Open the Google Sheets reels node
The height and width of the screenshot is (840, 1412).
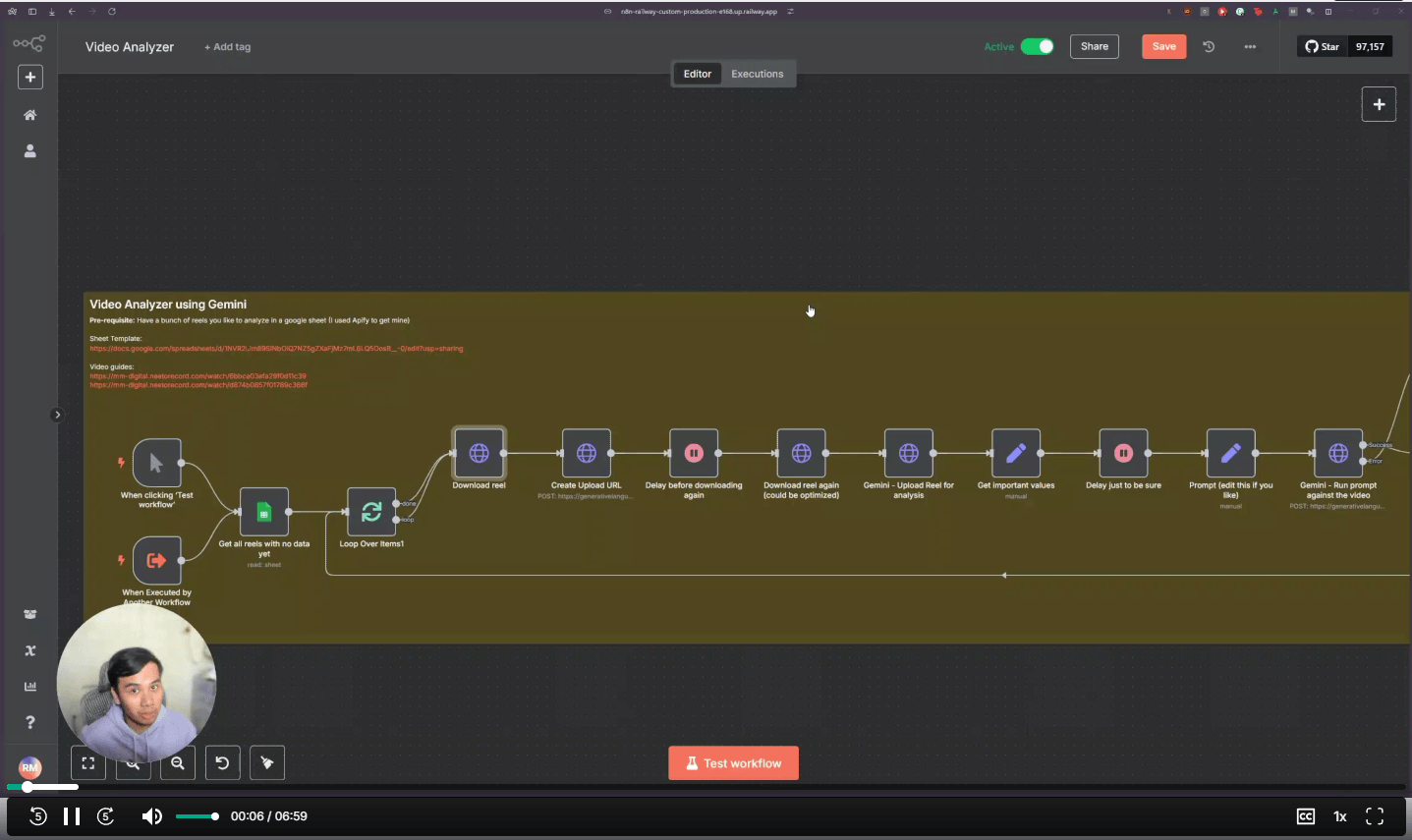[263, 511]
